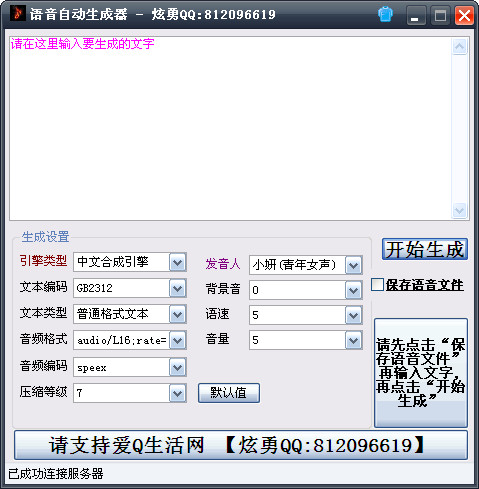Click the 普通格式文本 field value
Viewport: 479px width, 489px height.
(113, 314)
